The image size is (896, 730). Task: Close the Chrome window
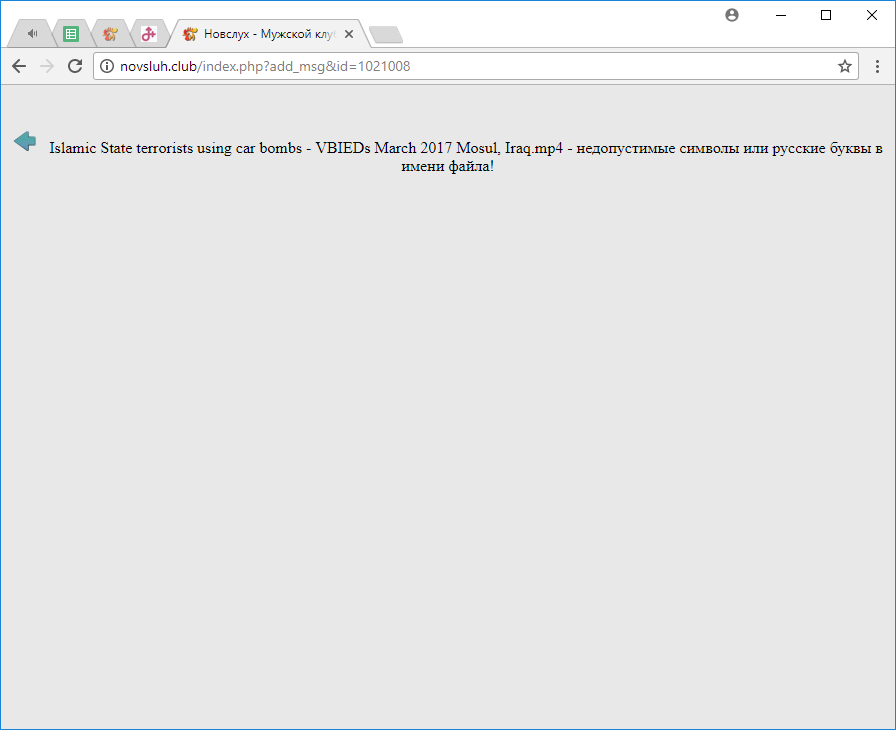pos(872,15)
